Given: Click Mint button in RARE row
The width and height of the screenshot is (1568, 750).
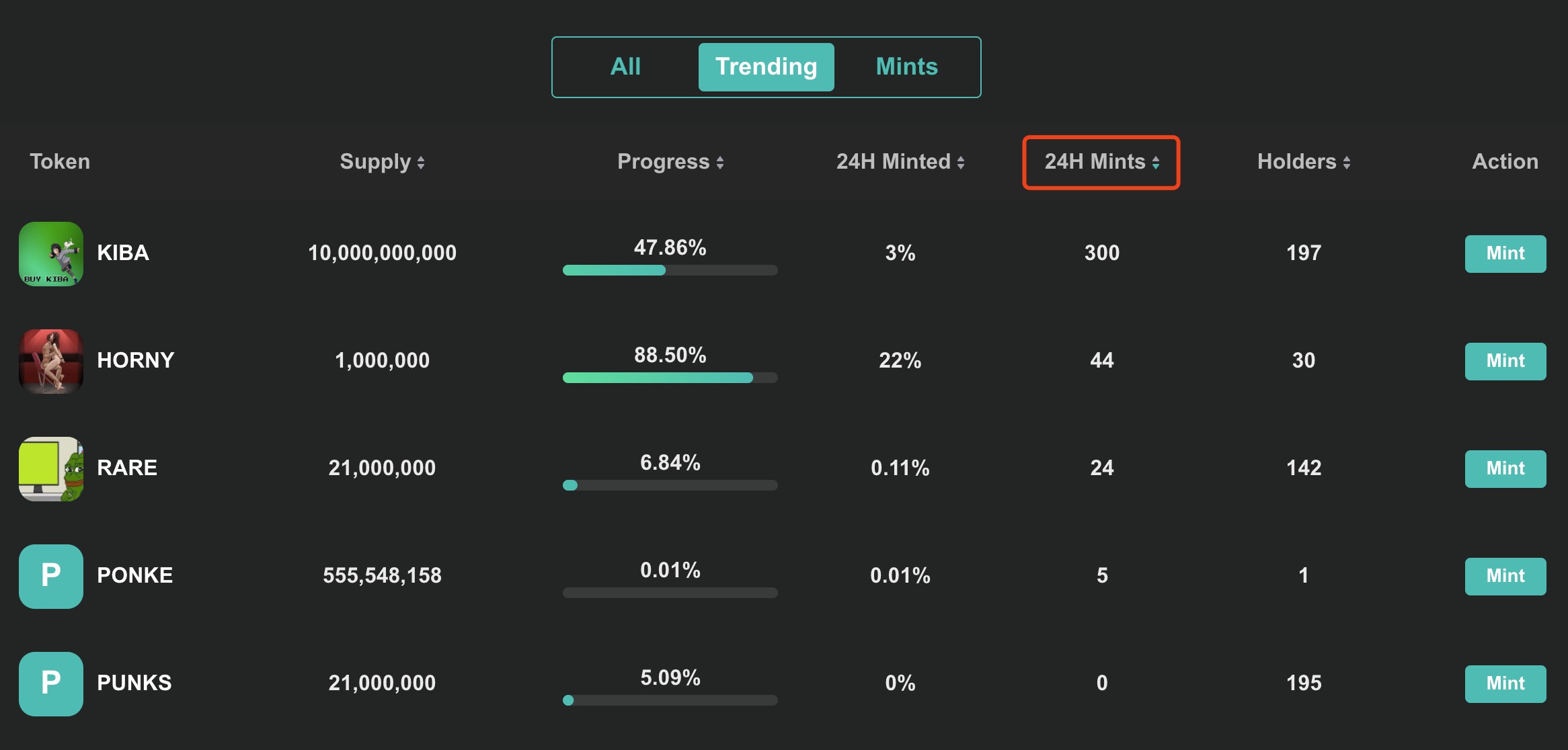Looking at the screenshot, I should [x=1505, y=469].
